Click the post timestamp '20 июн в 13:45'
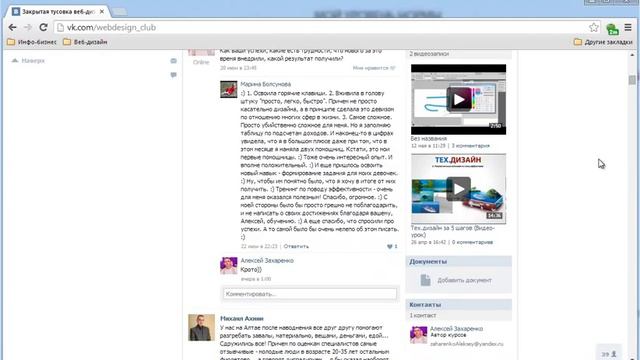 [238, 68]
